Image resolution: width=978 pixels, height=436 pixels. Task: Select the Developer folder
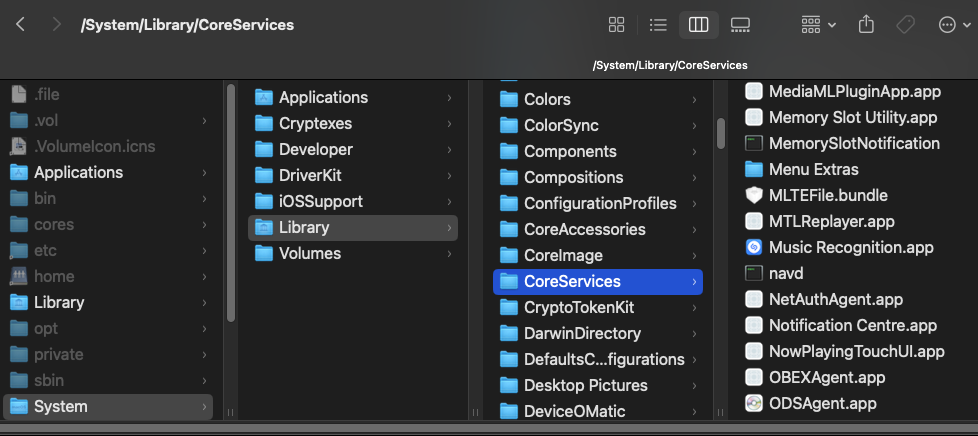click(315, 149)
